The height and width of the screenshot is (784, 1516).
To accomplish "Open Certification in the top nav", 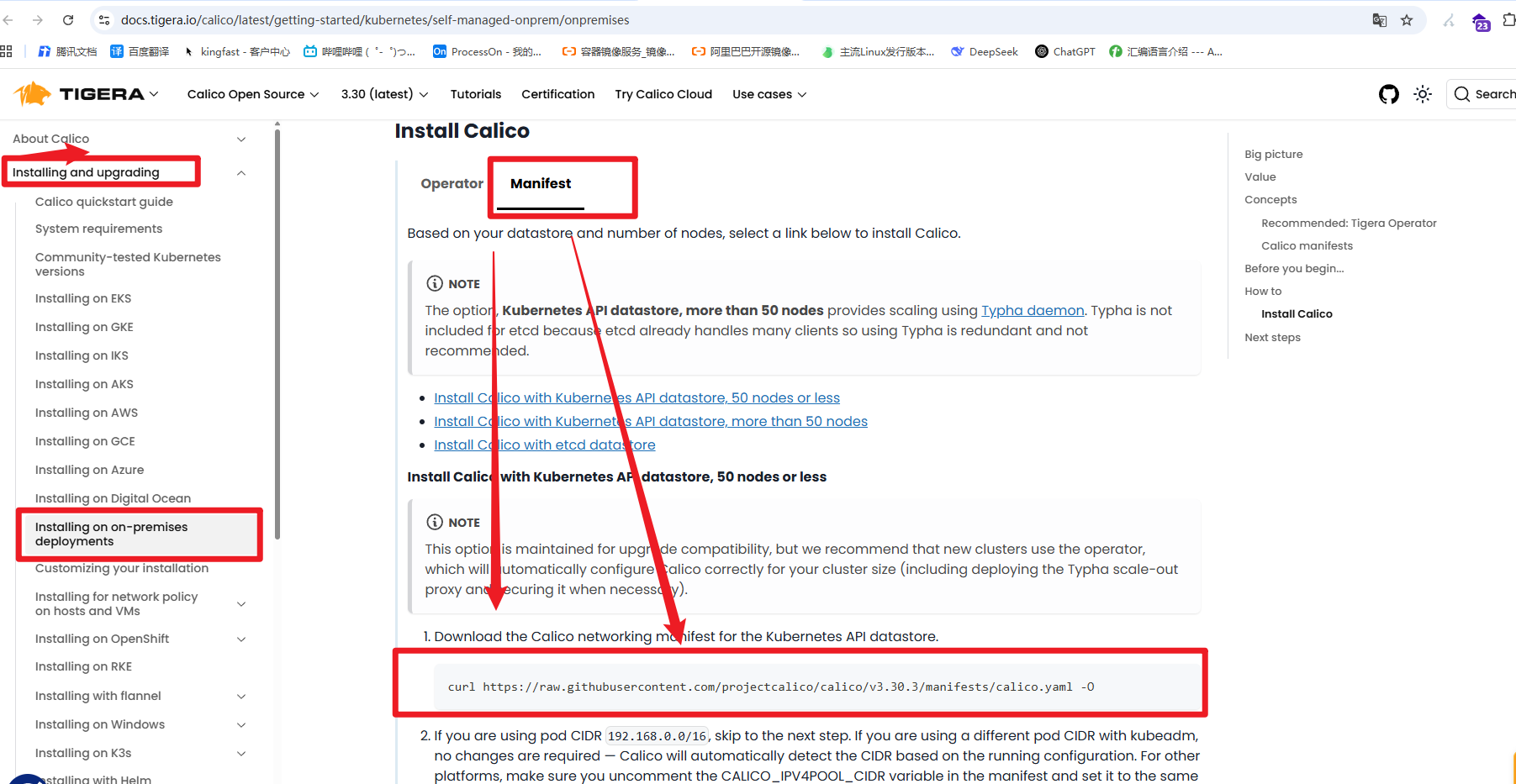I will 558,94.
